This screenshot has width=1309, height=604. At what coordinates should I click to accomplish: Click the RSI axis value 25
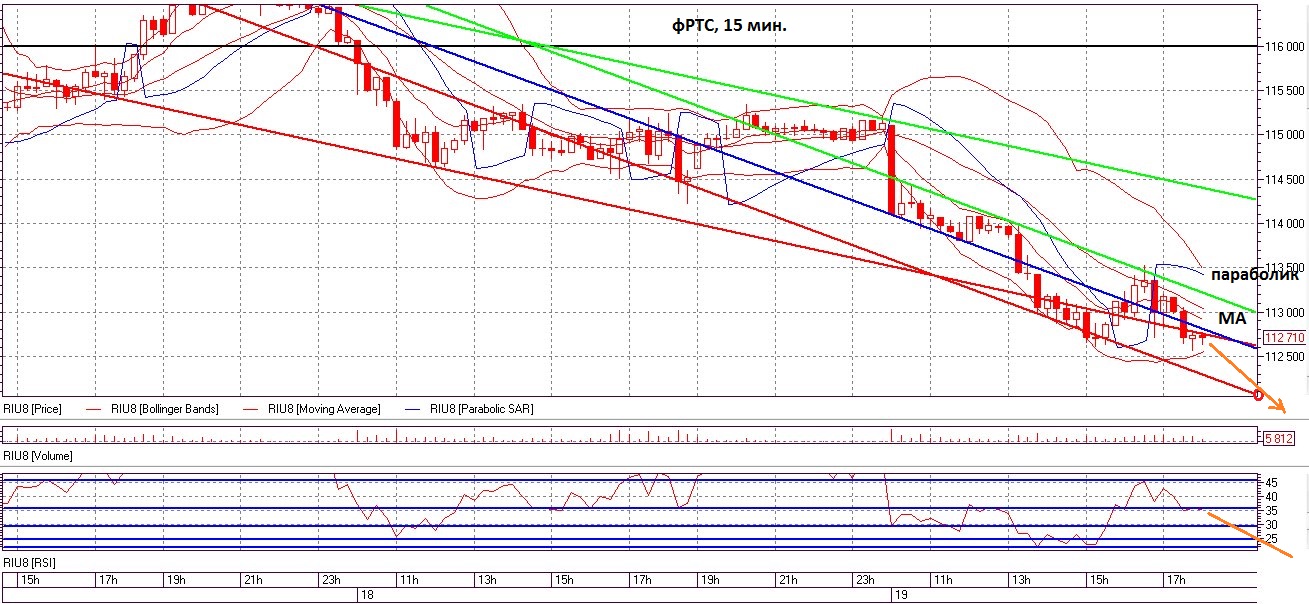pyautogui.click(x=1272, y=539)
